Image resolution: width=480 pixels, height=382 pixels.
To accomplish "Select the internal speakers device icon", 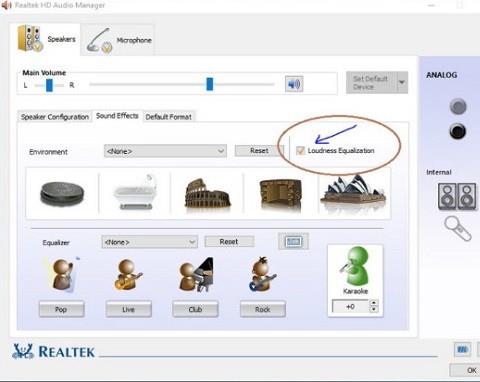I will click(457, 196).
